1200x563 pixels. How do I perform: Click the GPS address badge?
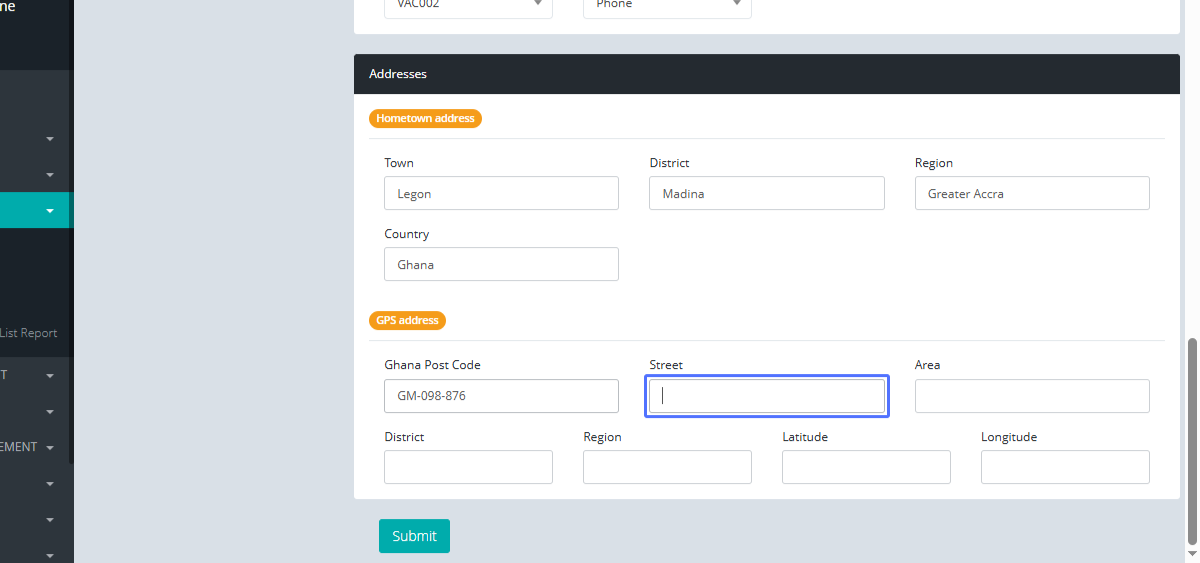407,320
